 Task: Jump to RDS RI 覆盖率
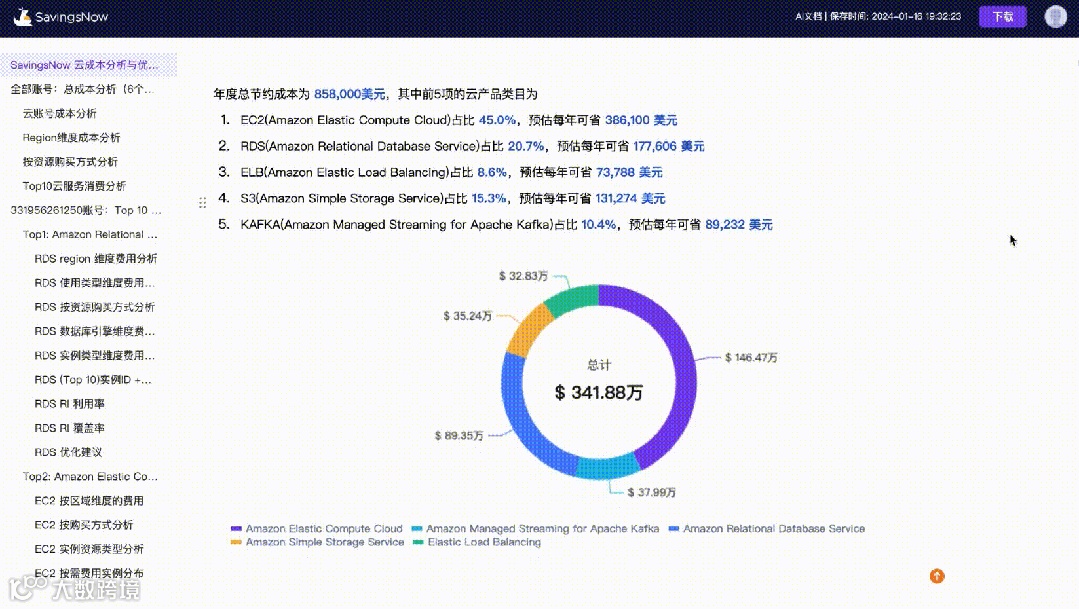pos(70,428)
